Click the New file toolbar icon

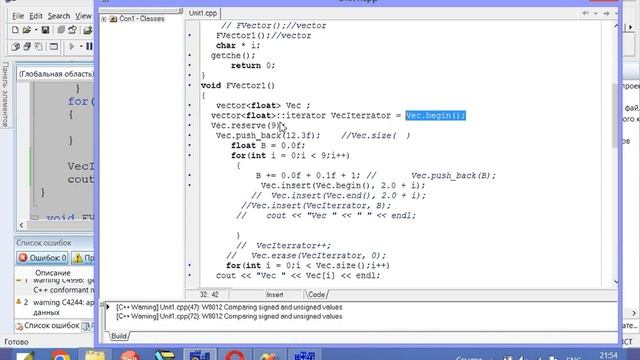click(15, 30)
